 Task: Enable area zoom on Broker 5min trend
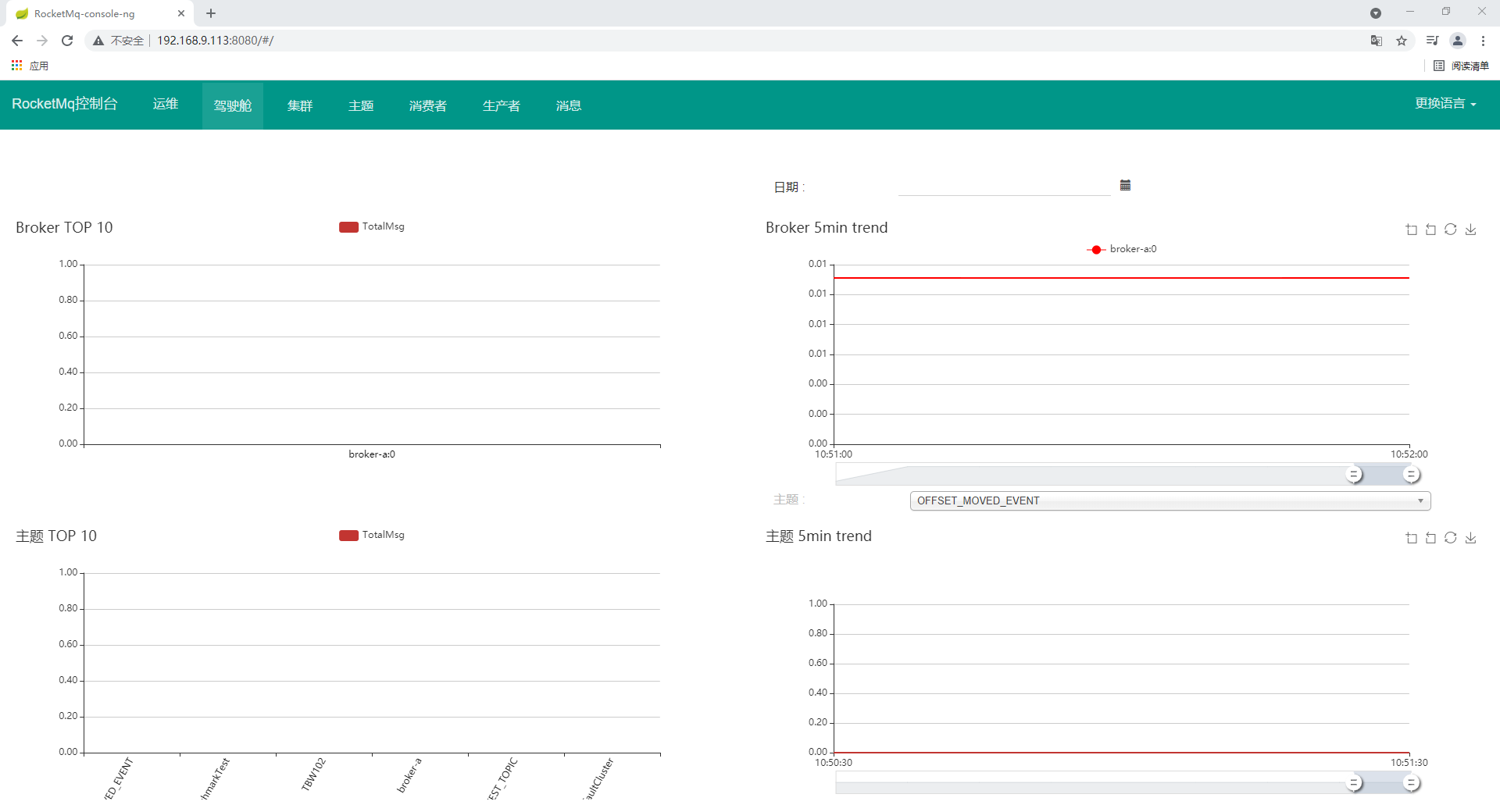pyautogui.click(x=1411, y=230)
